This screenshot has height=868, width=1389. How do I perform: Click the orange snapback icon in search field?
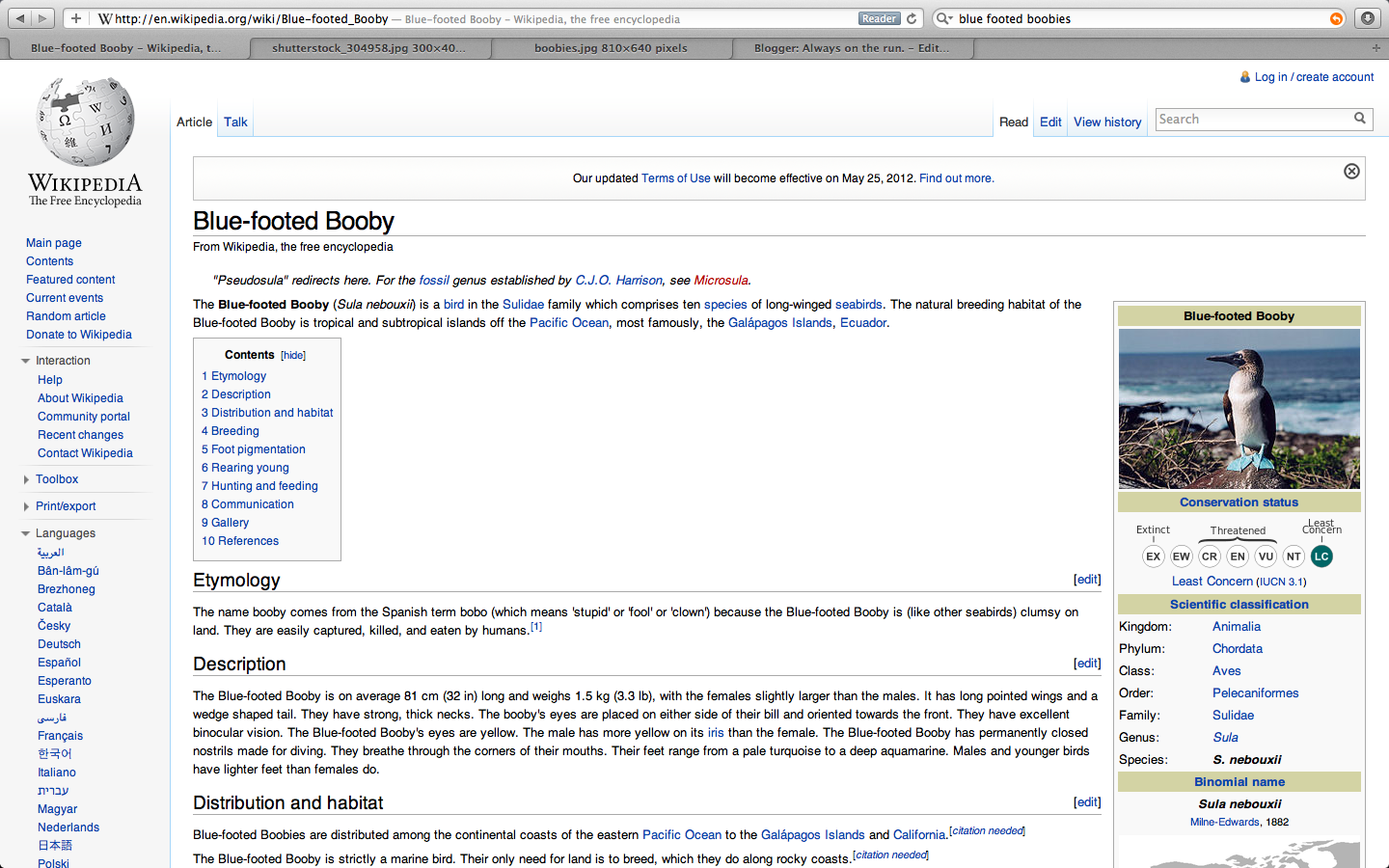click(1336, 18)
